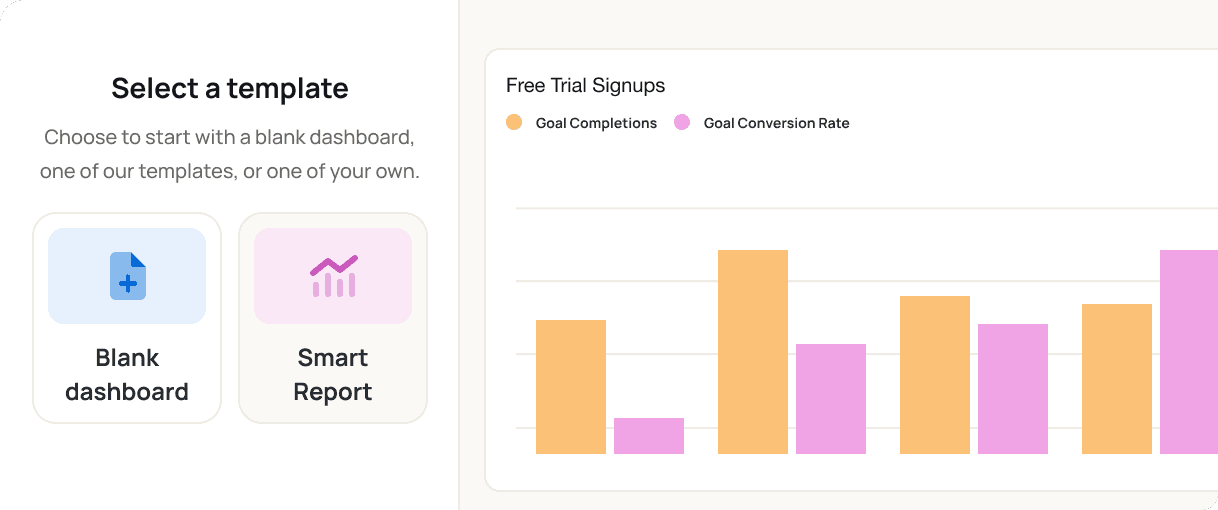The width and height of the screenshot is (1218, 510).
Task: Click the template description text below the heading
Action: click(230, 154)
